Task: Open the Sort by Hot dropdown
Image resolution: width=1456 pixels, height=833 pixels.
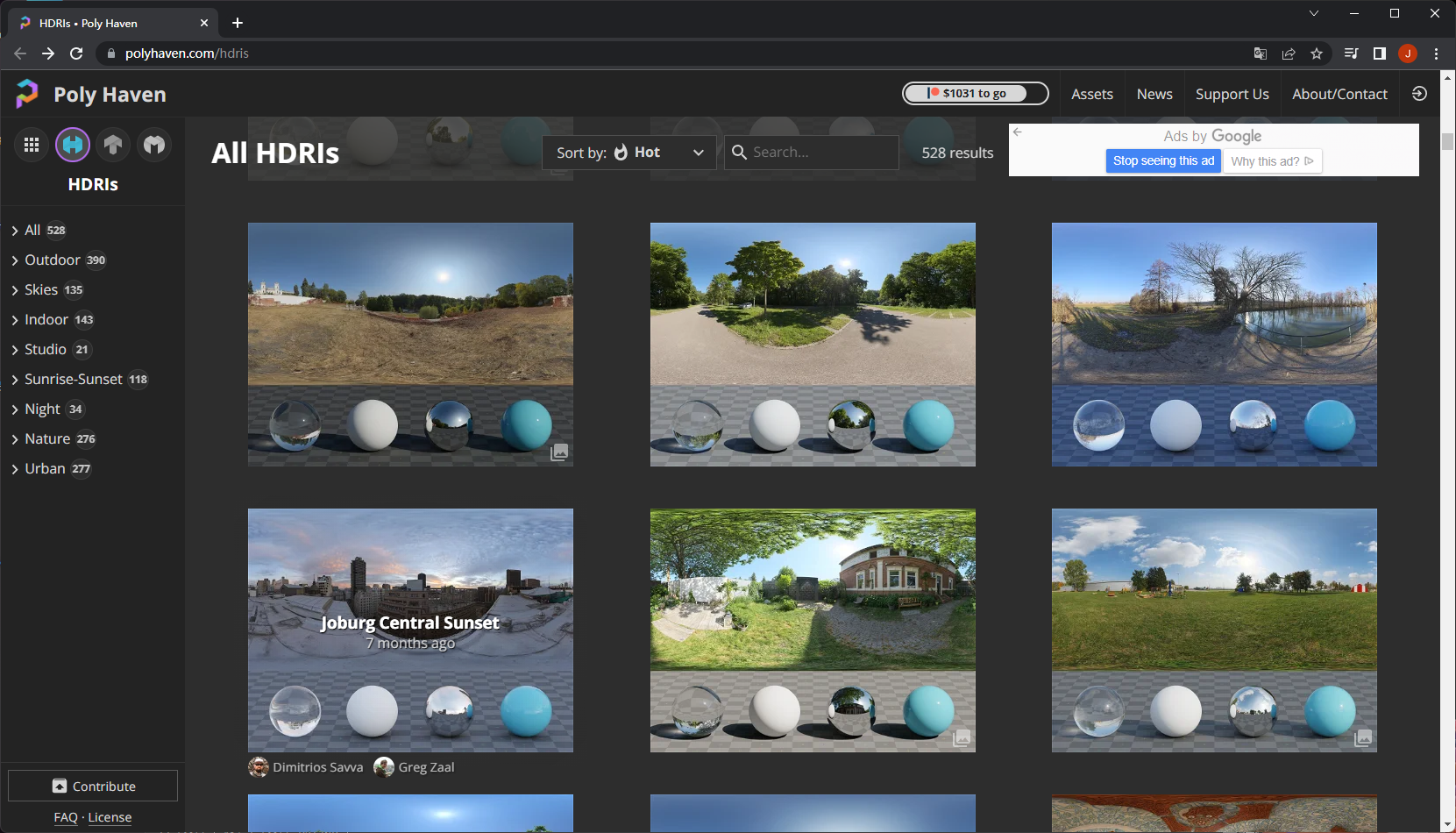Action: click(x=629, y=153)
